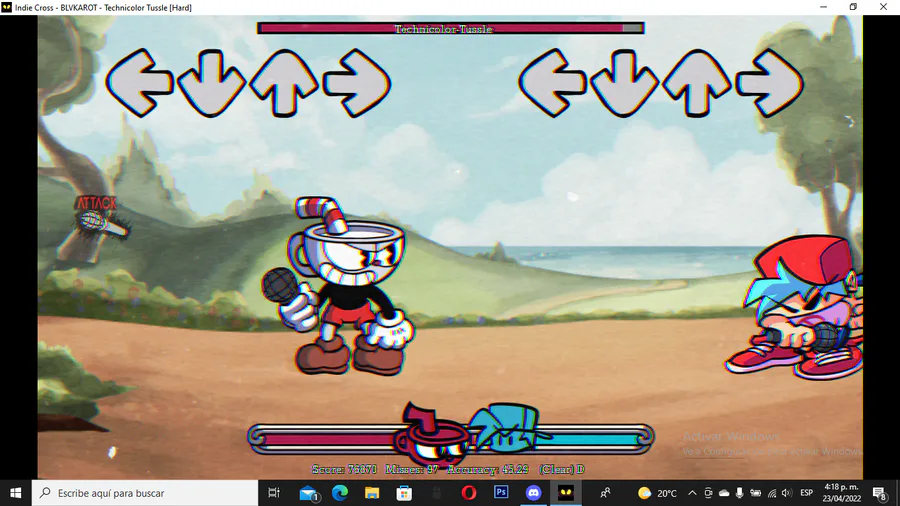Screen dimensions: 900x506
Task: Open the Windows Start menu
Action: (x=15, y=493)
